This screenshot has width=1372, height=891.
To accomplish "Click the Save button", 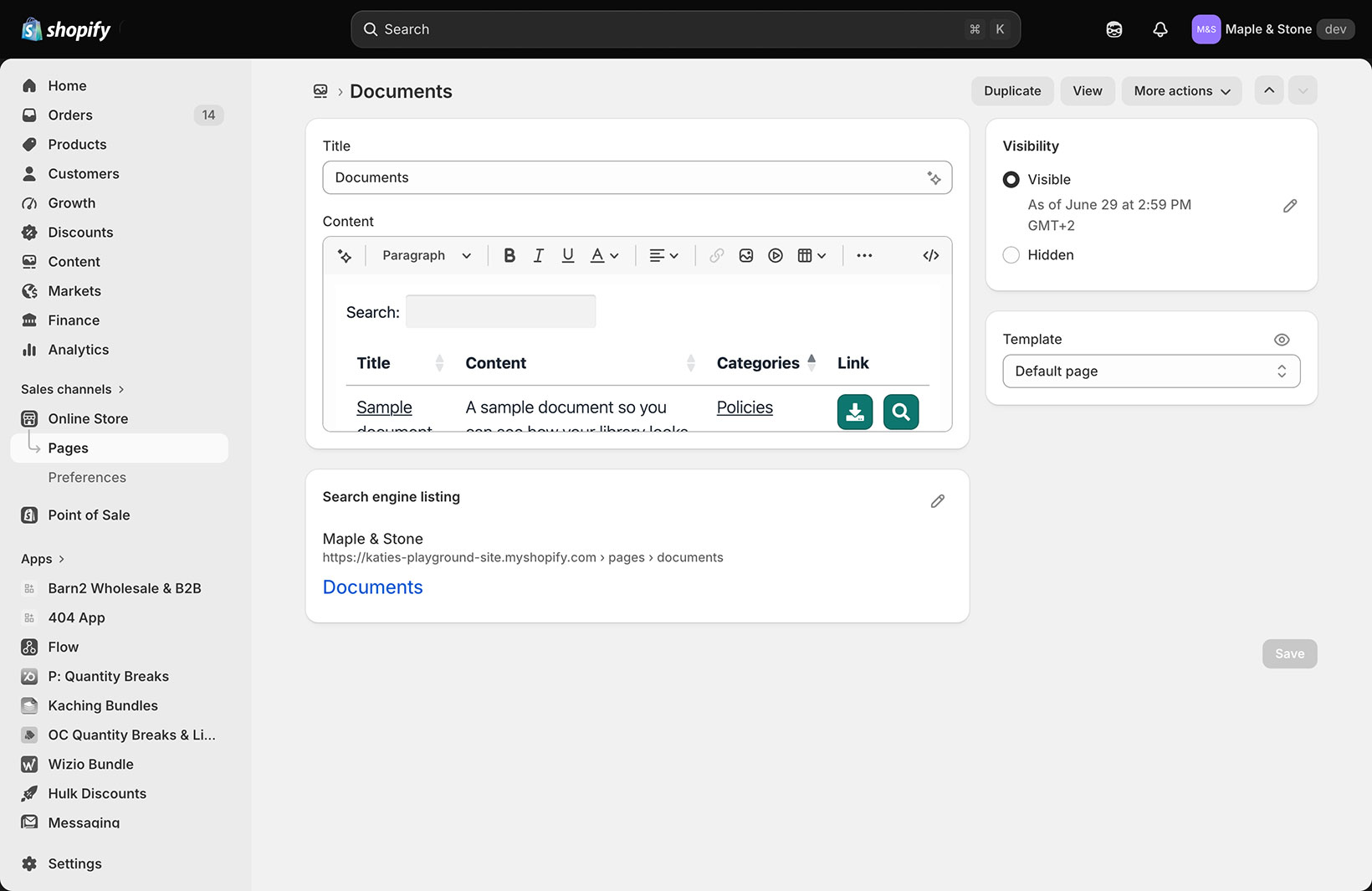I will pyautogui.click(x=1289, y=653).
